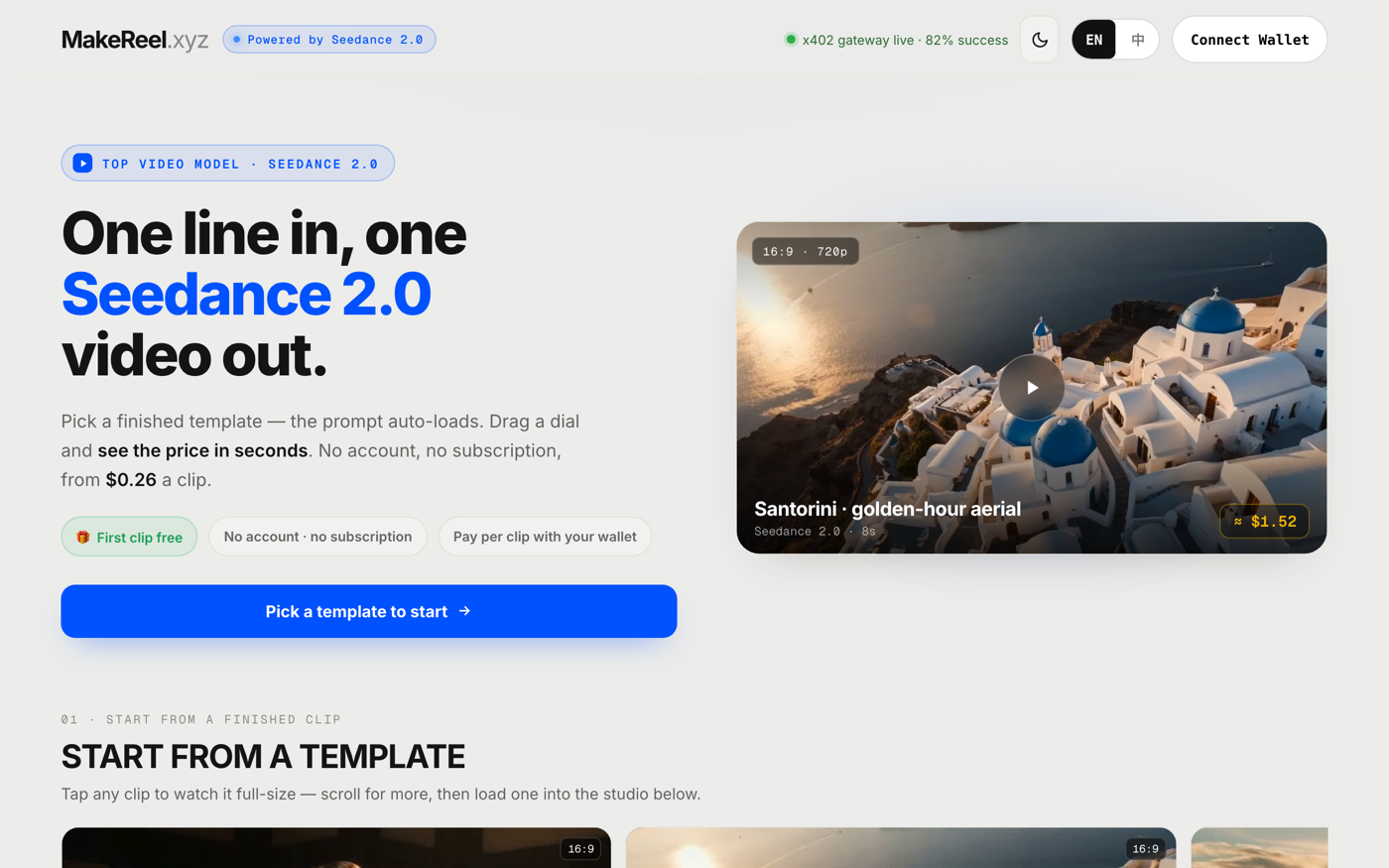
Task: Click the First clip free chip
Action: pyautogui.click(x=129, y=537)
